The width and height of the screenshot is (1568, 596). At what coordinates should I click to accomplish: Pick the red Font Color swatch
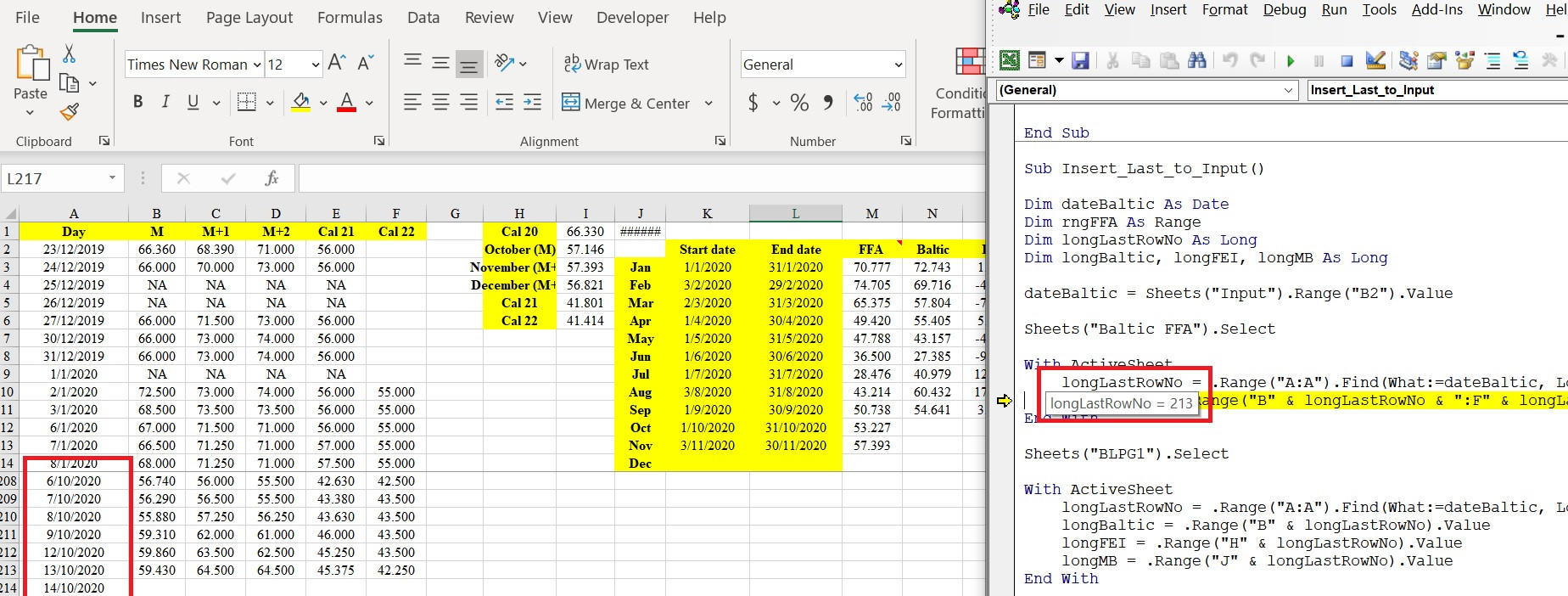coord(346,102)
